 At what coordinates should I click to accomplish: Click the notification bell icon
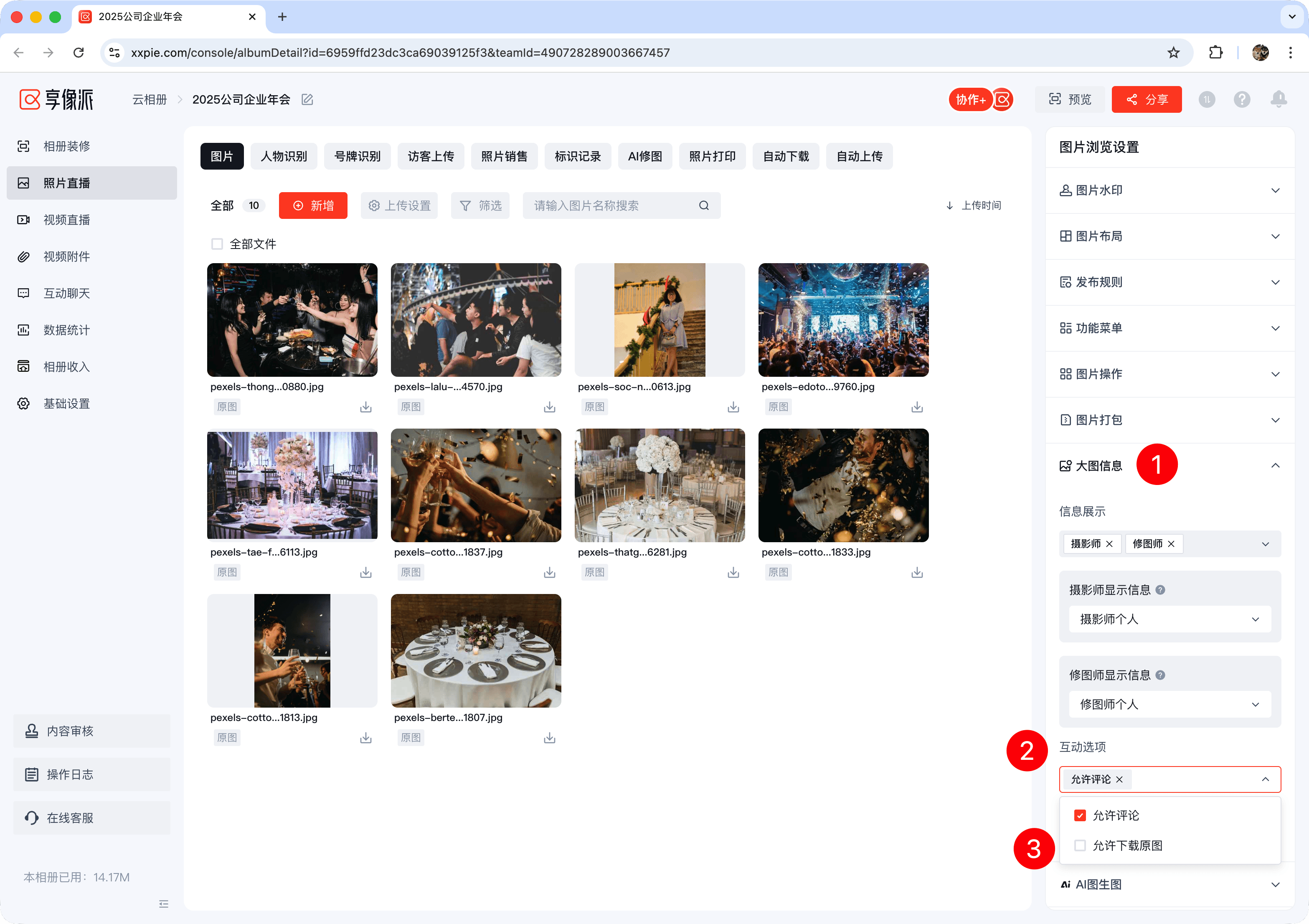tap(1278, 99)
